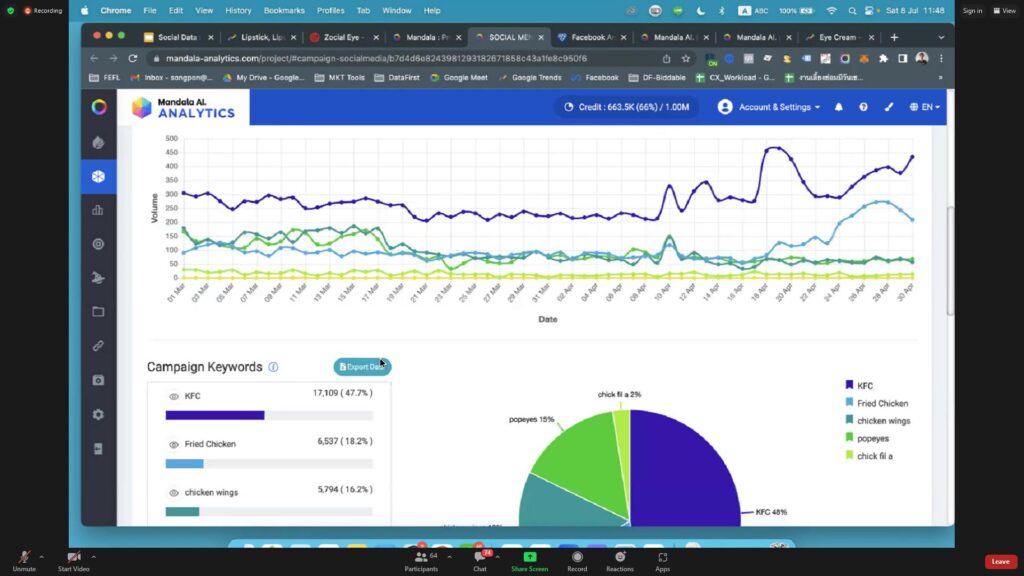
Task: Click the Mandala colorful ring logo icon
Action: [99, 107]
